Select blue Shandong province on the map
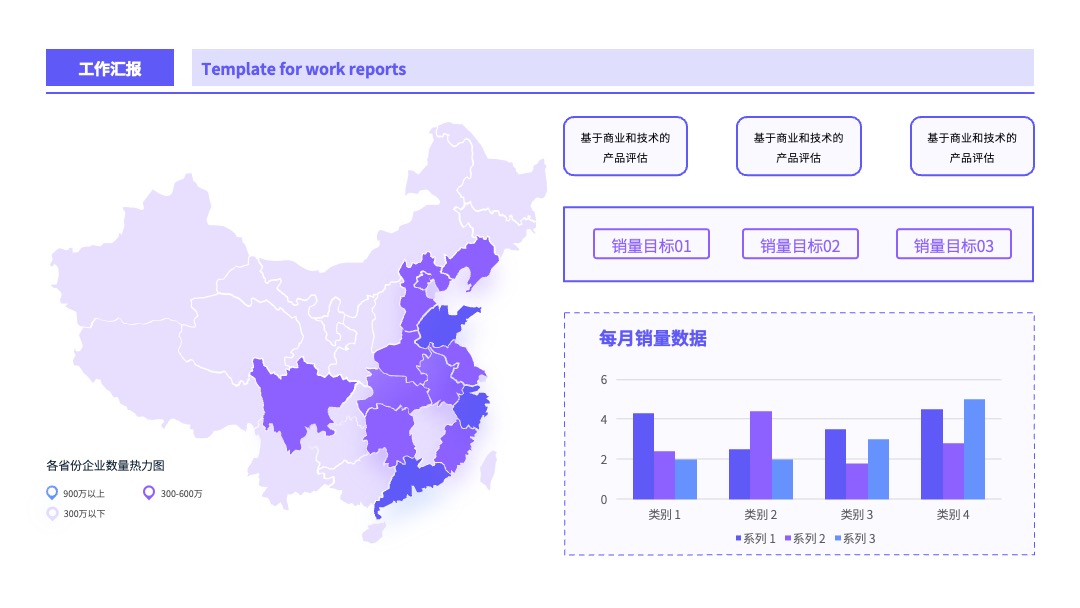This screenshot has width=1080, height=608. pos(446,326)
